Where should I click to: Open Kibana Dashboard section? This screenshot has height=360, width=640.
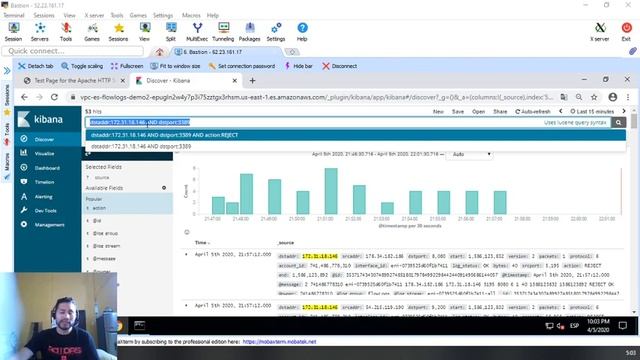click(x=48, y=168)
